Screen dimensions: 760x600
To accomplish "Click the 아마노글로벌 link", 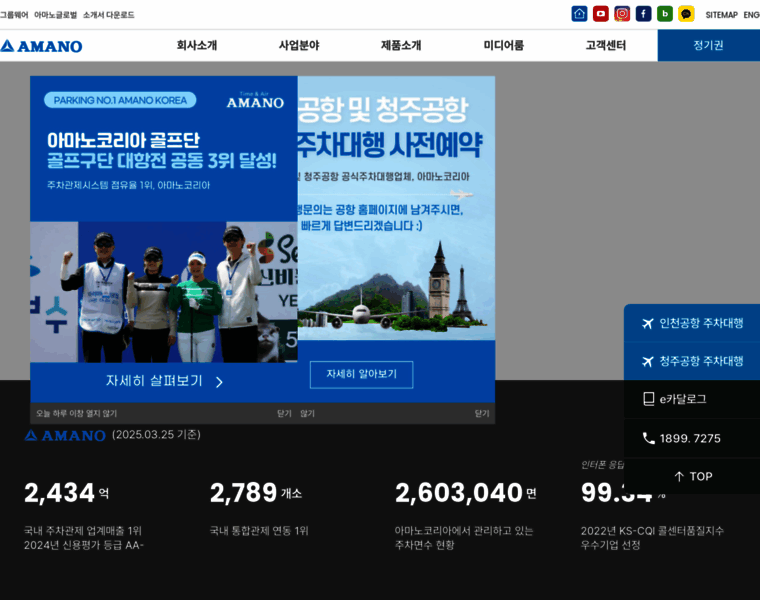I will (55, 15).
